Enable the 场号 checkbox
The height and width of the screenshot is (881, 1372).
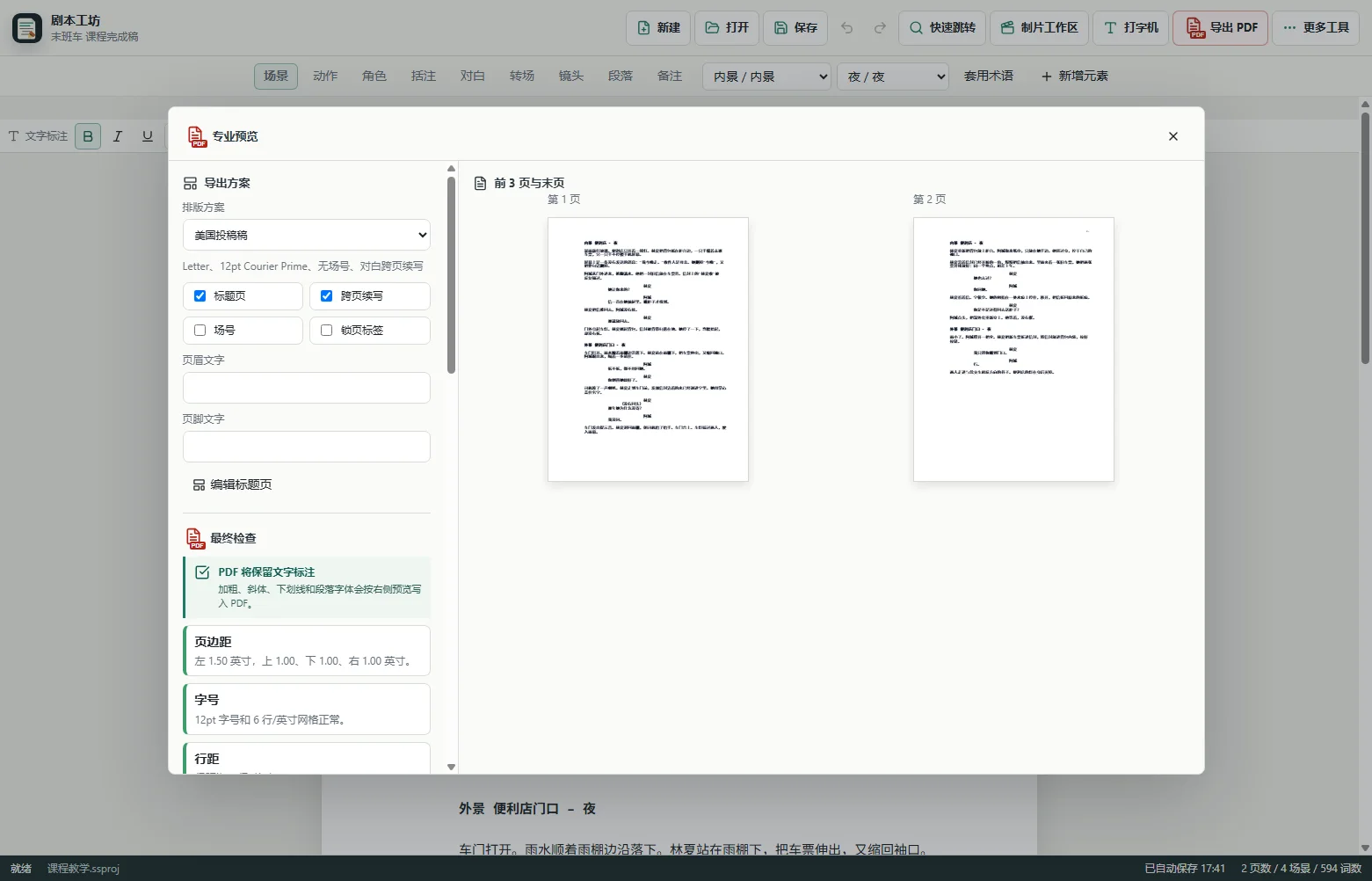200,331
